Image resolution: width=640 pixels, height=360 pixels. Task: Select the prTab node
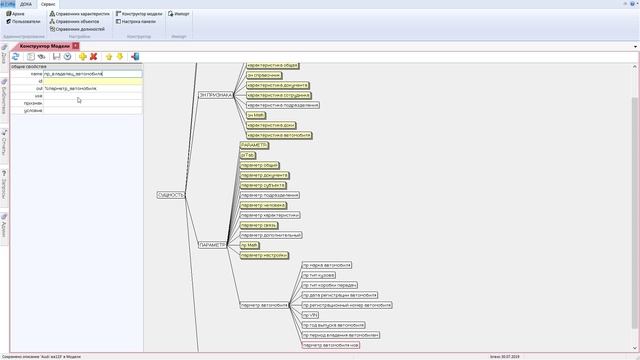[x=247, y=155]
